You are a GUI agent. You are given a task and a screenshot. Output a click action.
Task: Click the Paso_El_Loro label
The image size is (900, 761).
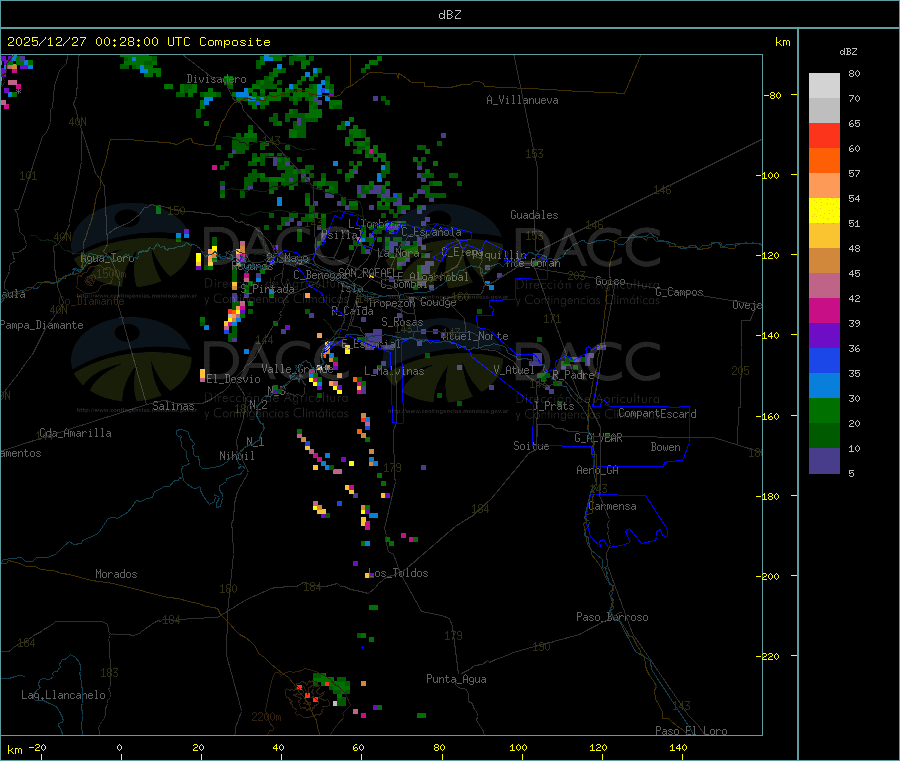pos(692,731)
